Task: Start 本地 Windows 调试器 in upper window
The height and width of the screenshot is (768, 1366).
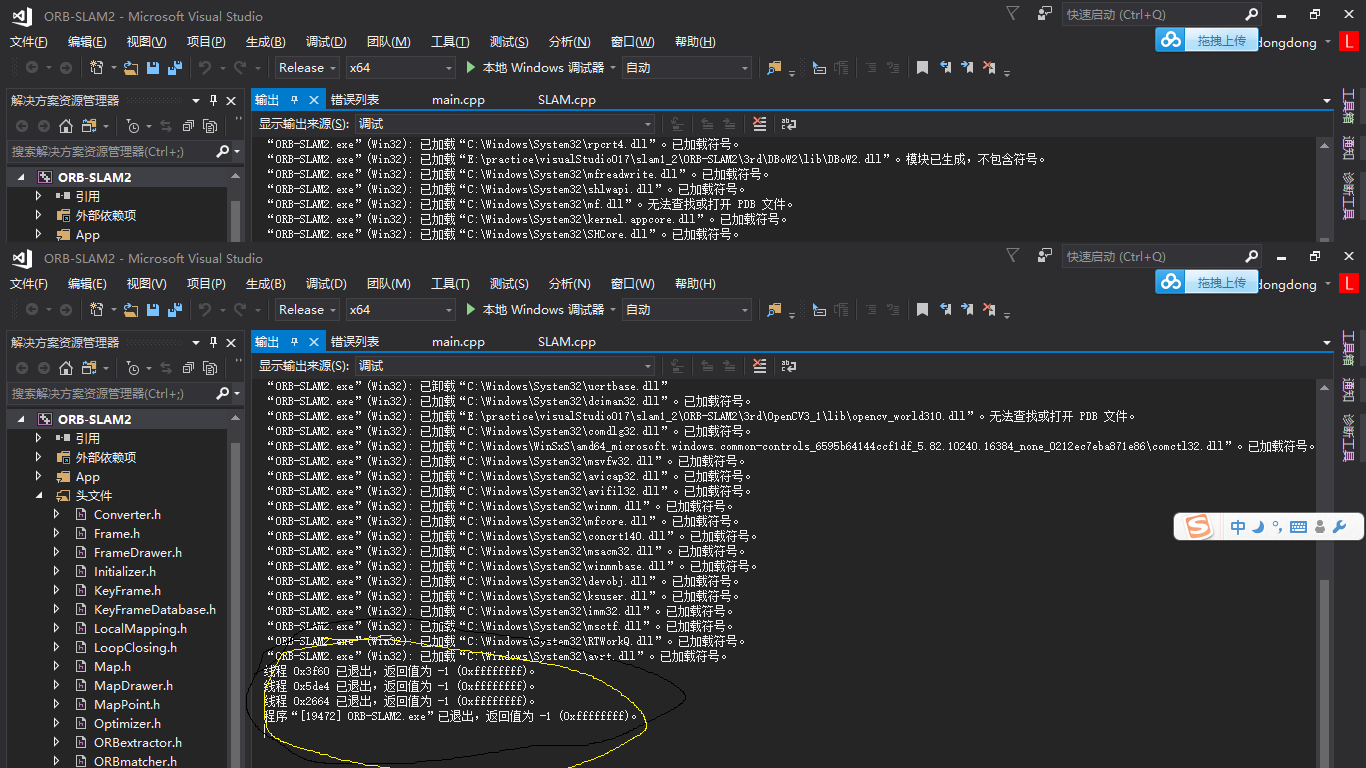Action: 536,68
